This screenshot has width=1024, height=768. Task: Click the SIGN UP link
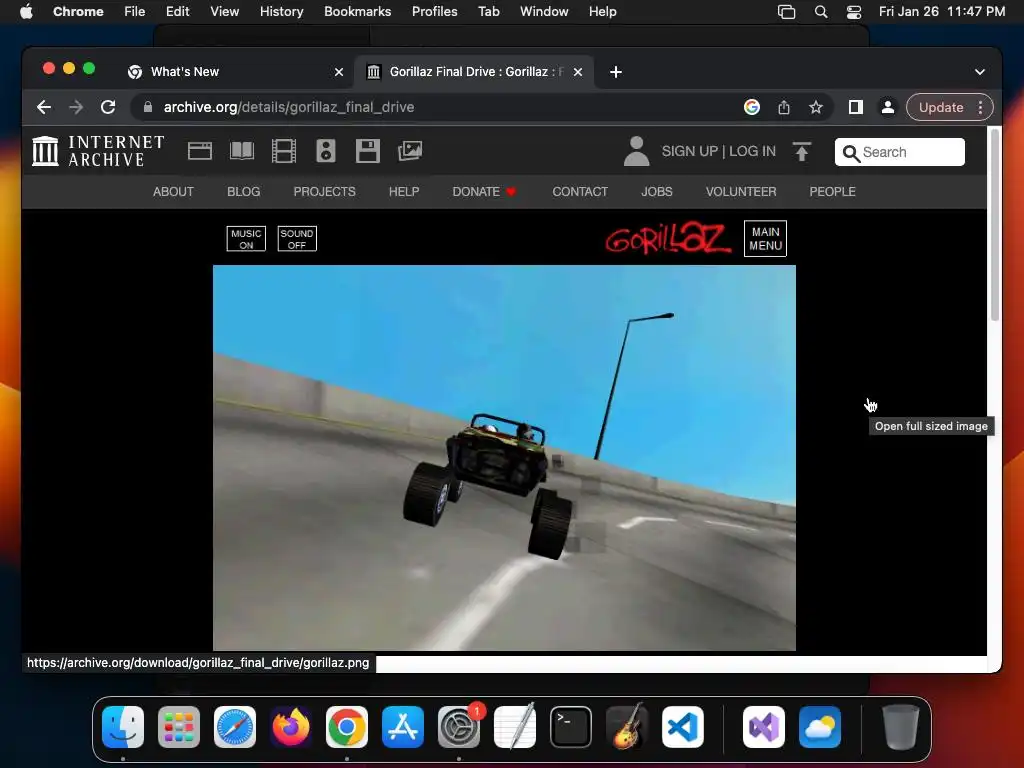click(690, 152)
